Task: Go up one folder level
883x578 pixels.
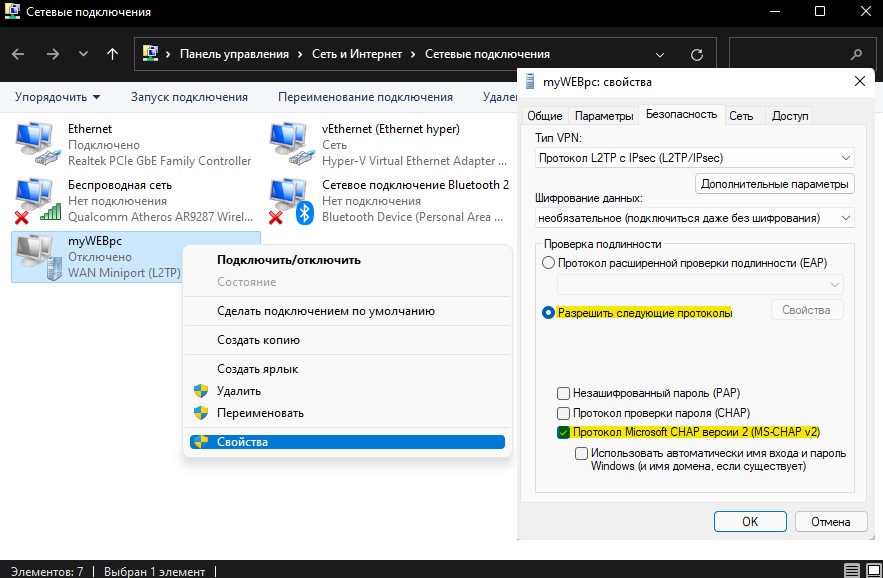Action: (113, 54)
